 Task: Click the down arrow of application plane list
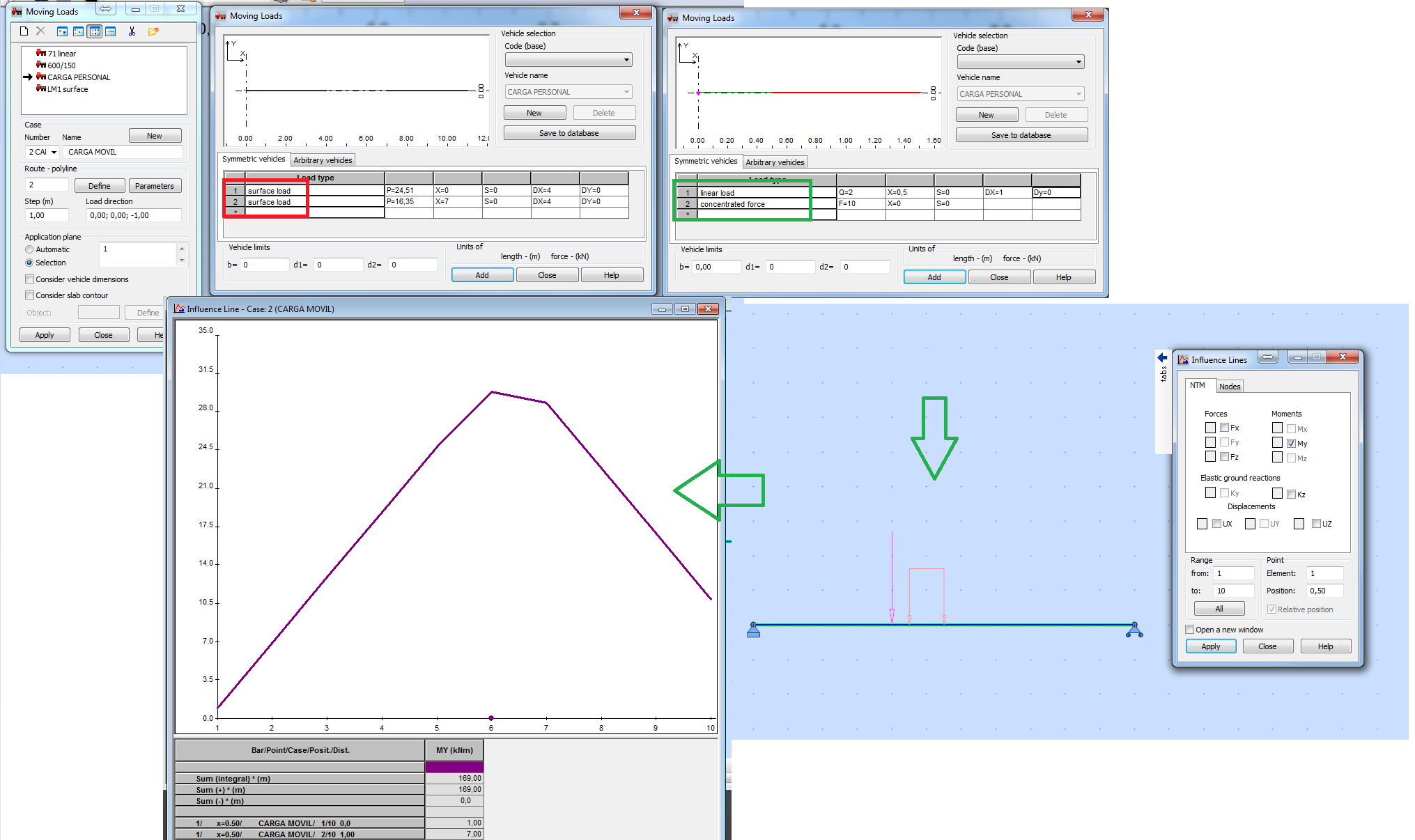(182, 260)
